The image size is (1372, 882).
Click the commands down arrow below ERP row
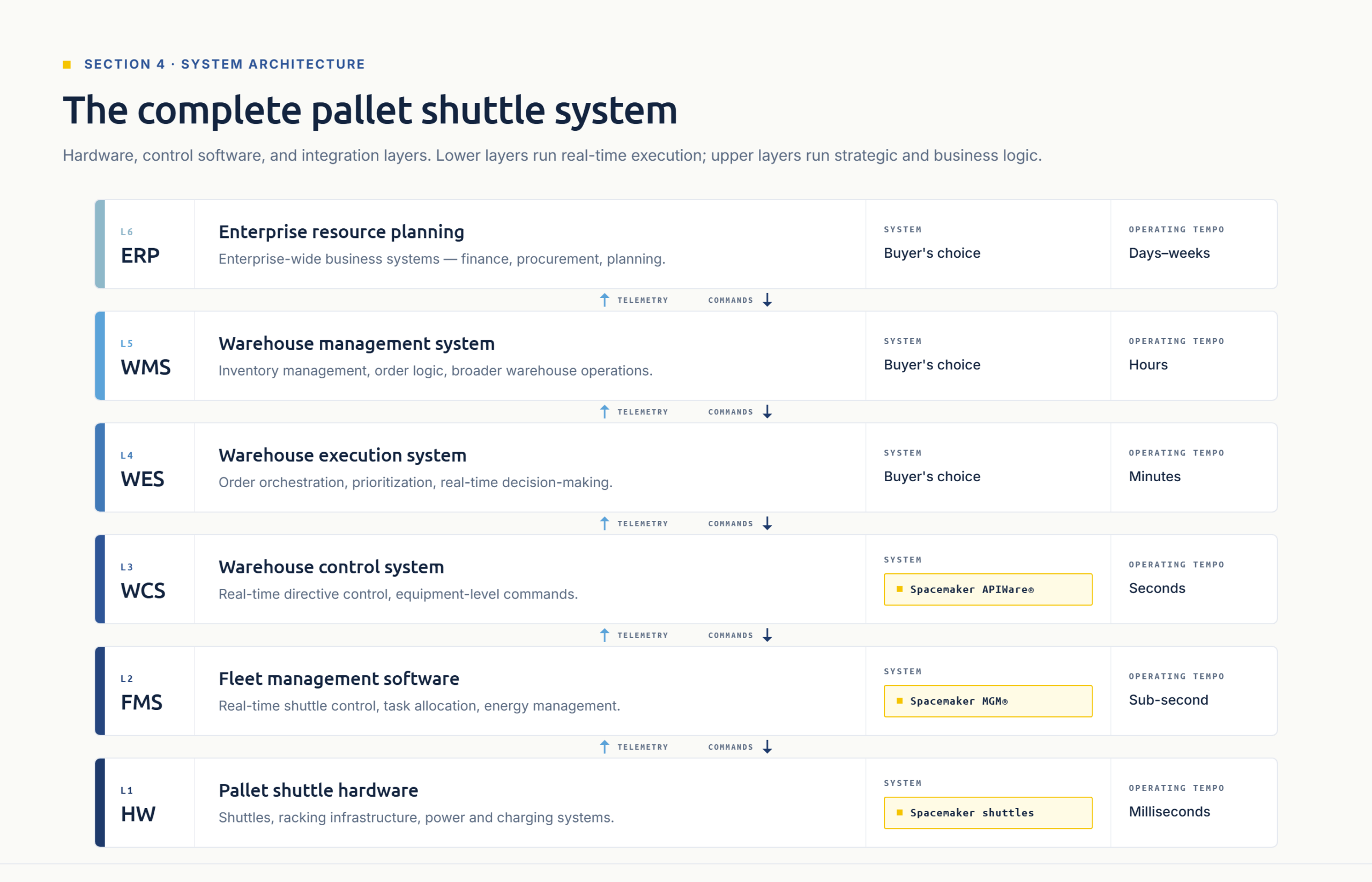[x=767, y=300]
